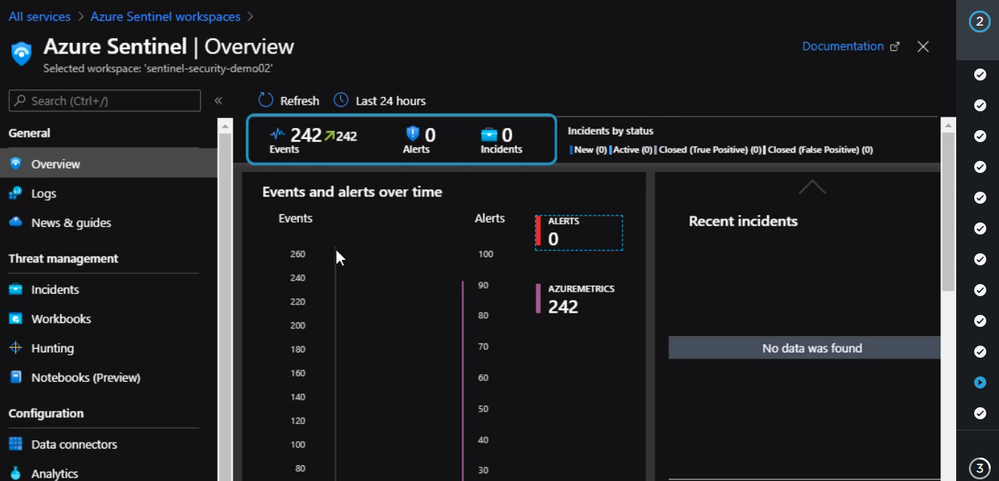The height and width of the screenshot is (481, 999).
Task: Click step 3 circle in the right rail
Action: 980,467
